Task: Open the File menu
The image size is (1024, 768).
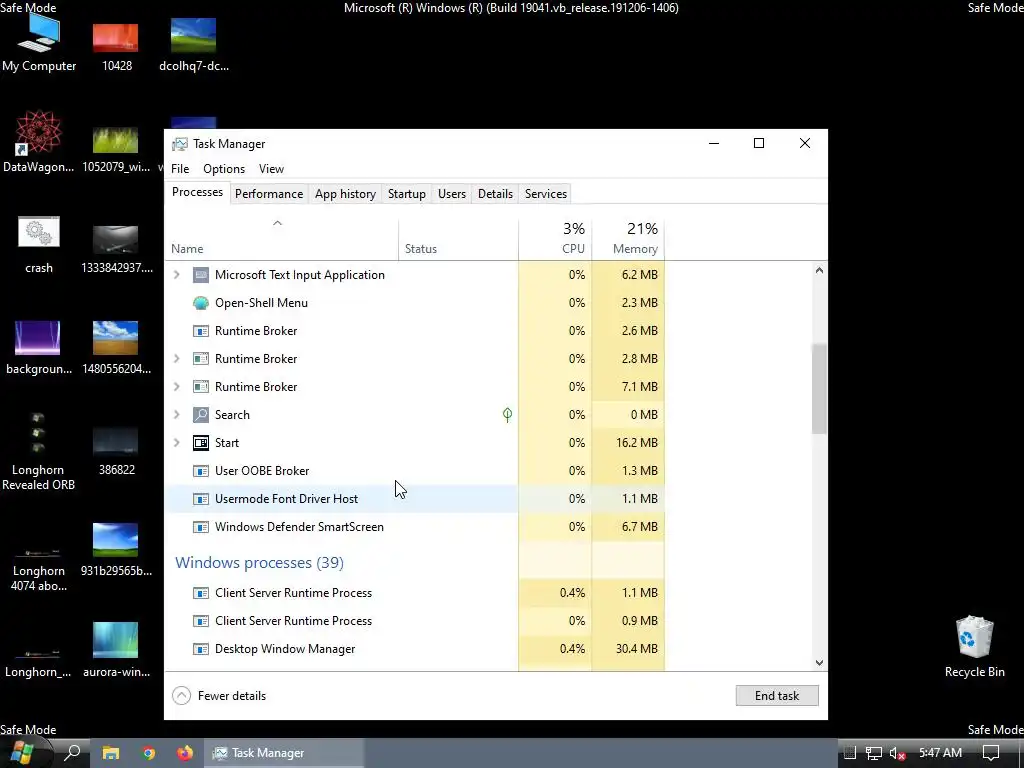Action: tap(180, 168)
